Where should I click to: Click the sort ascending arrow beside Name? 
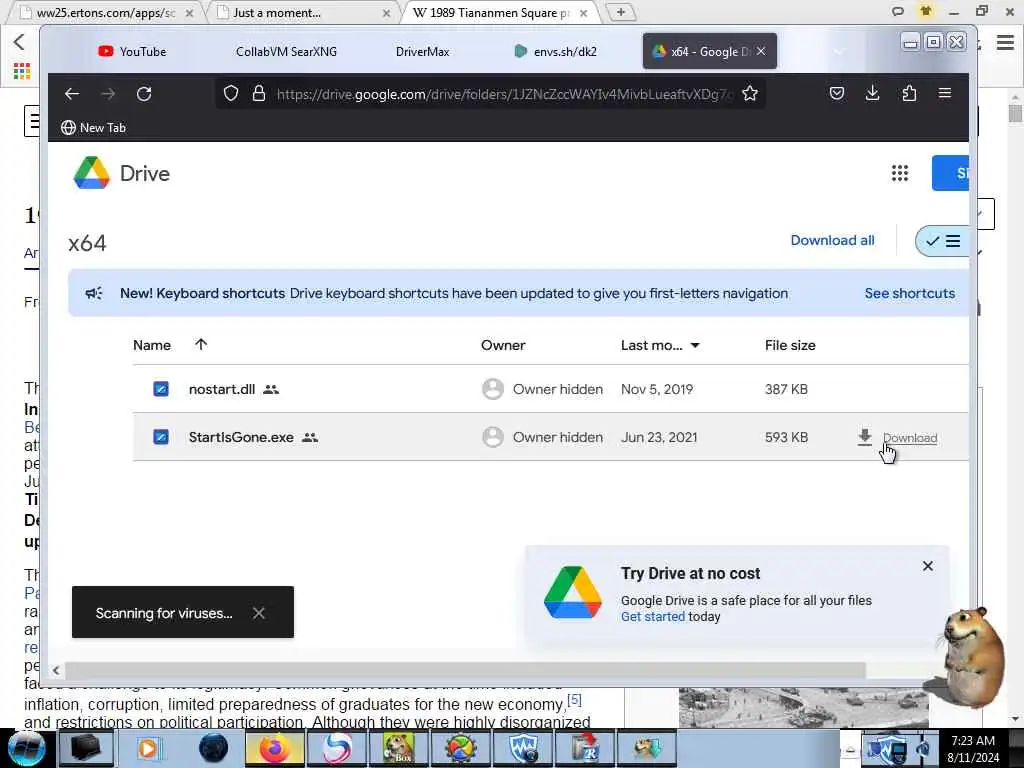coord(200,344)
